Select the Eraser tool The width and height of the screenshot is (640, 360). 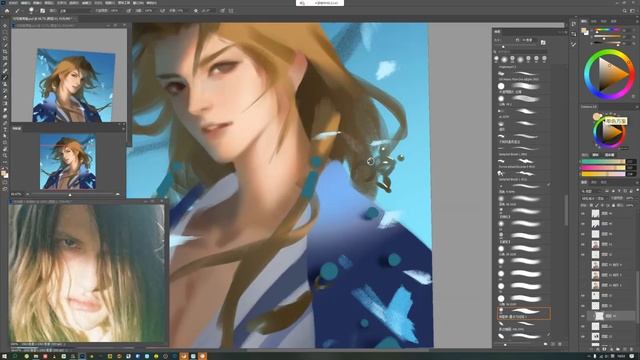tap(5, 97)
